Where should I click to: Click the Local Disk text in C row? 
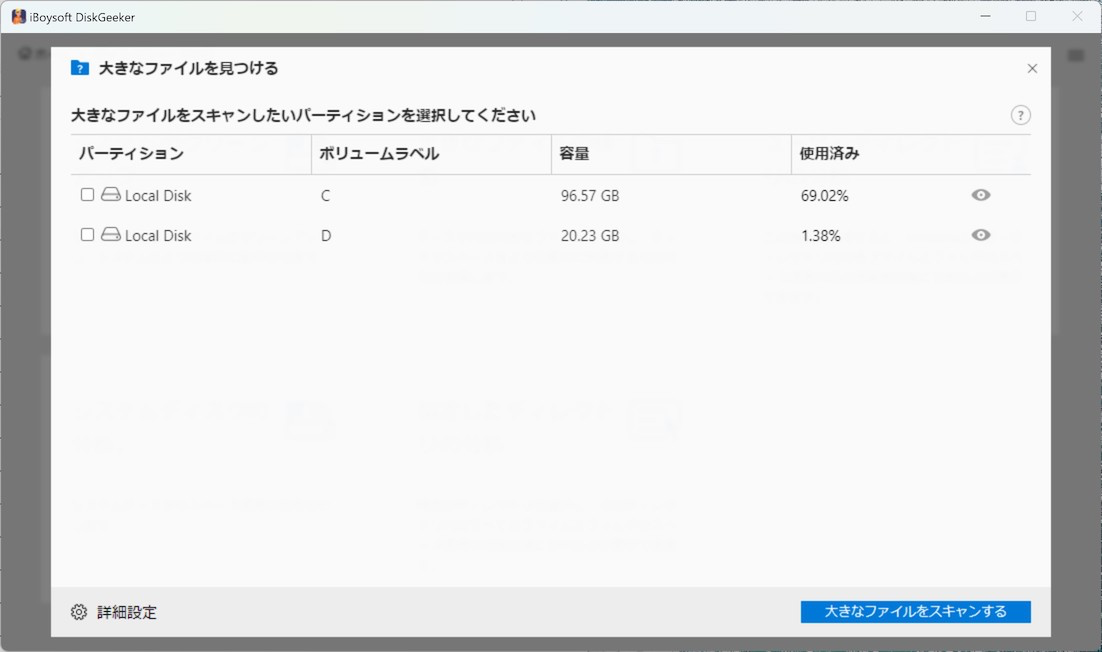coord(158,196)
